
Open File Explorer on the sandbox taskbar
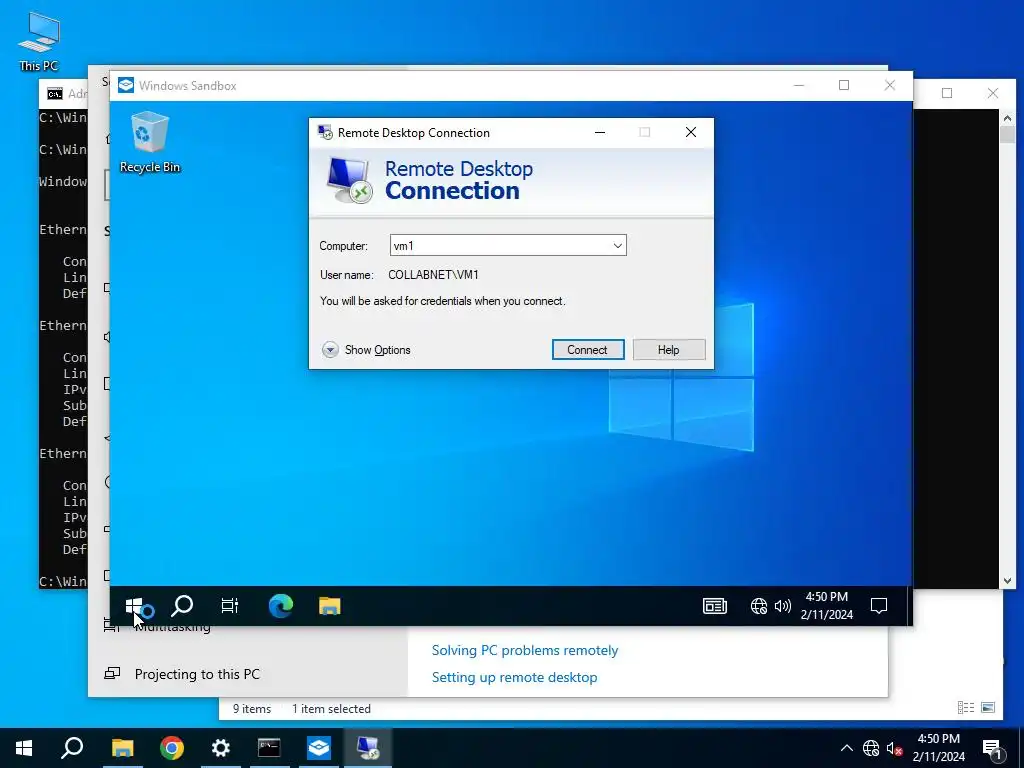click(x=330, y=606)
